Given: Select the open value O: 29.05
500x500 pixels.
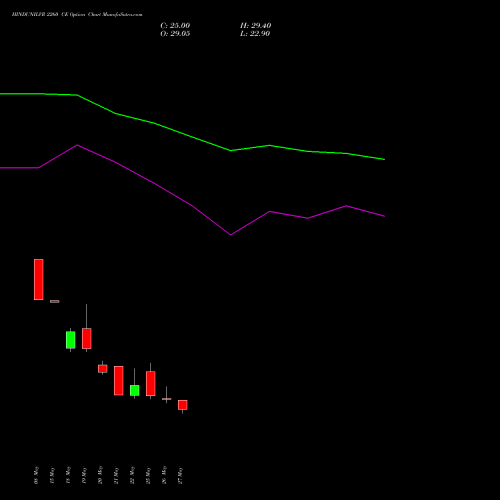Looking at the screenshot, I should [175, 34].
